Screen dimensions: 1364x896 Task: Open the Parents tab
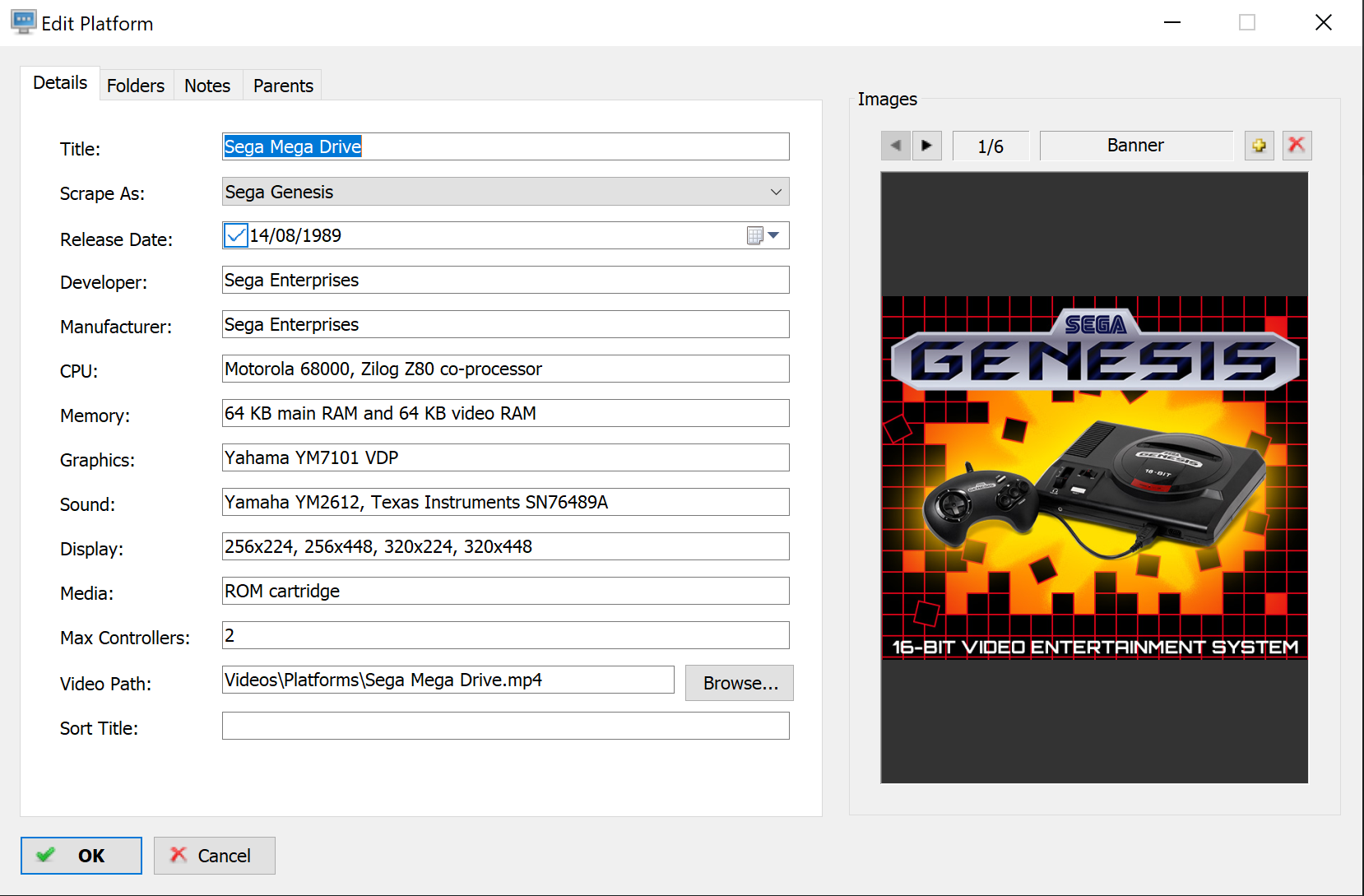(x=283, y=86)
